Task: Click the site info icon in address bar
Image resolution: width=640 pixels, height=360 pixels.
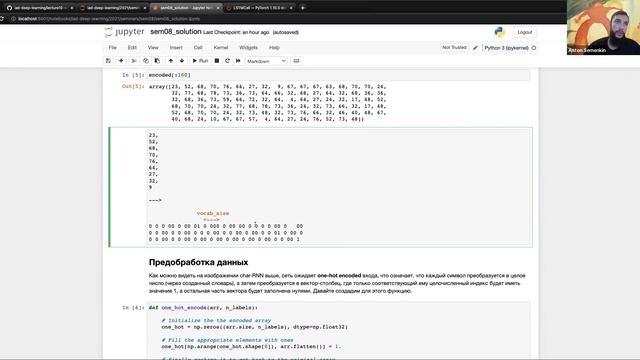Action: 13,19
